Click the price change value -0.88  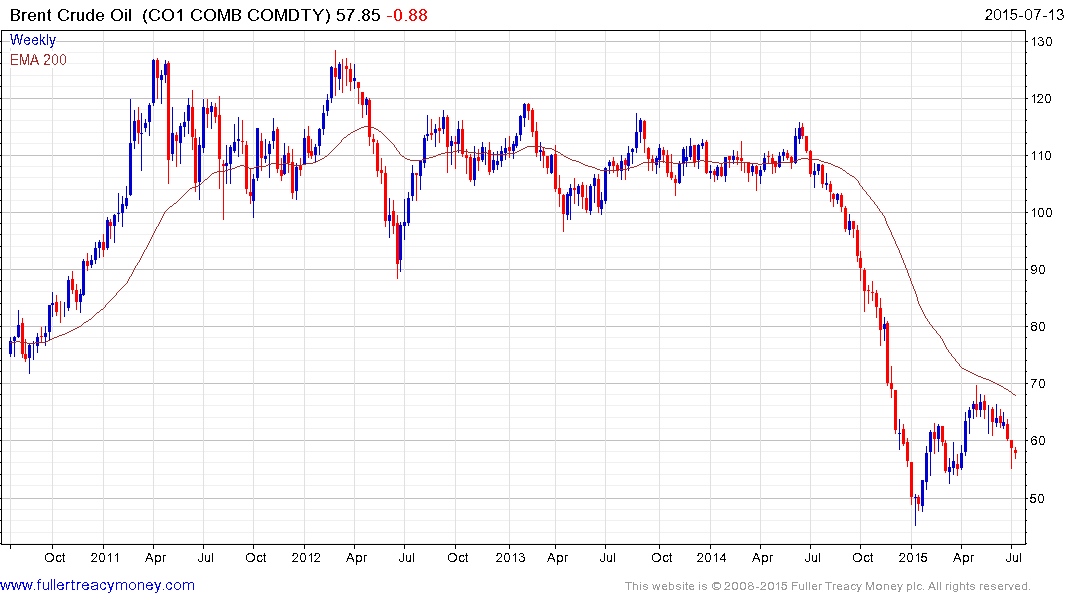(407, 15)
